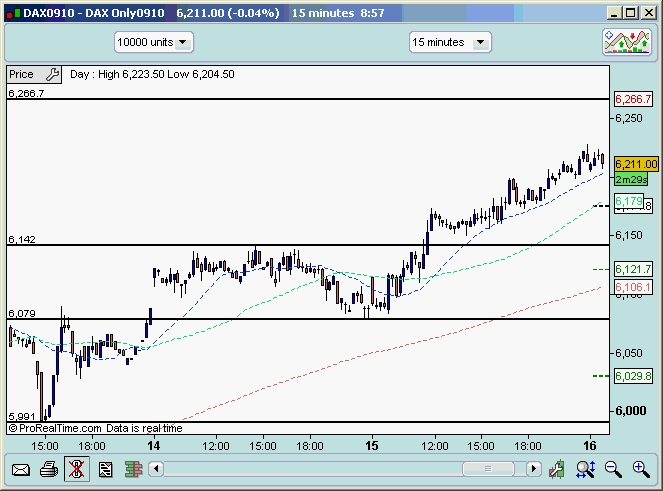Minimize the DAX0910 window
The height and width of the screenshot is (491, 663).
coord(615,13)
